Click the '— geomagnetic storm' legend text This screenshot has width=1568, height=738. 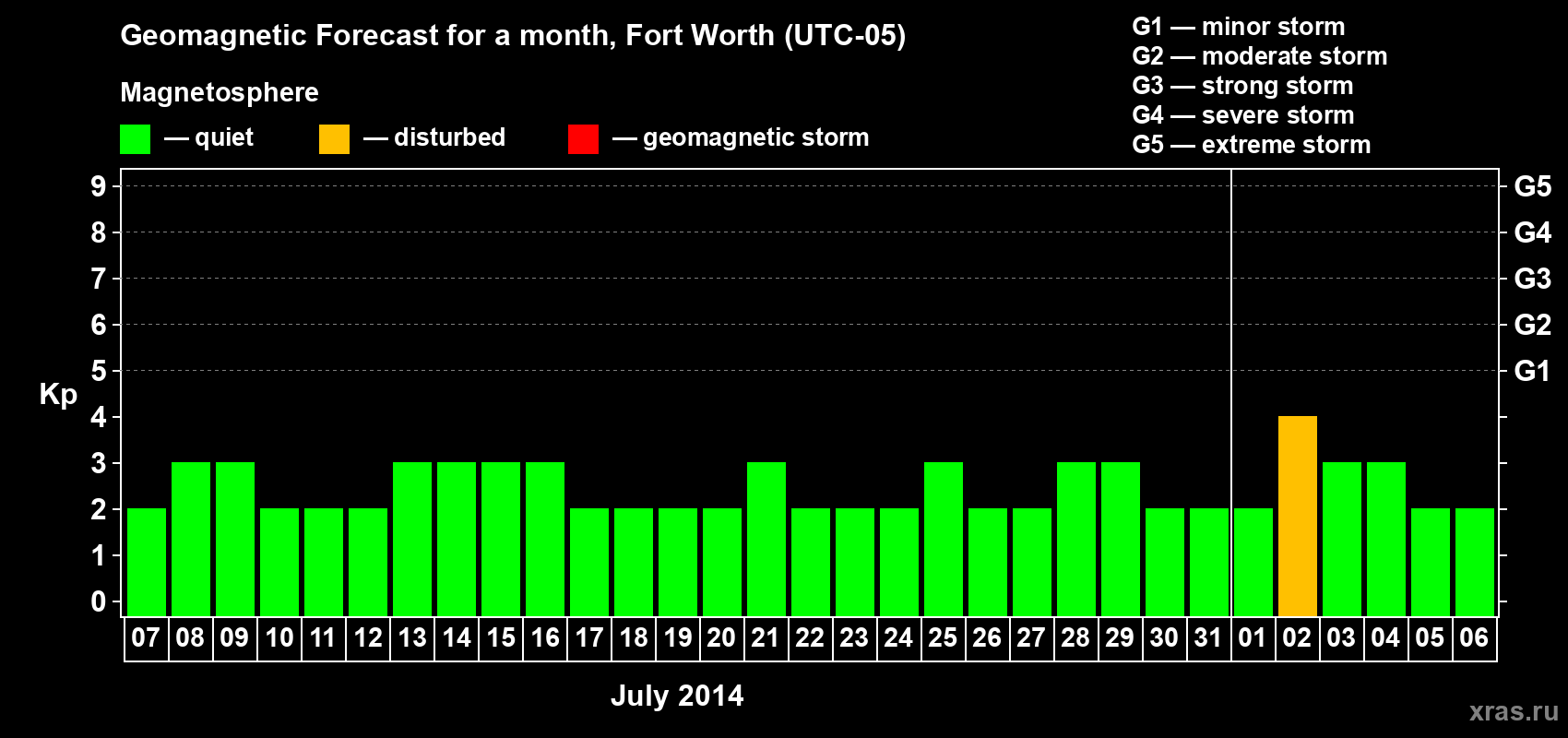741,137
